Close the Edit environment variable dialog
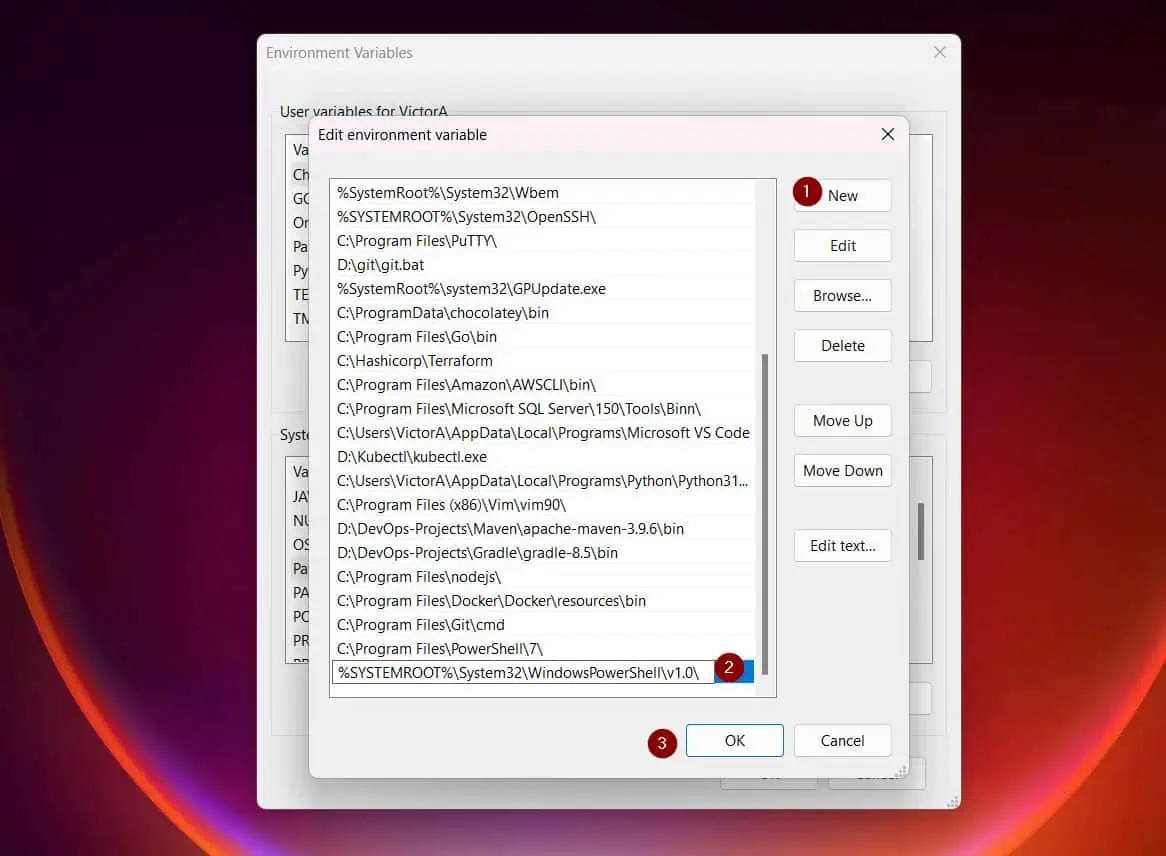 tap(888, 134)
